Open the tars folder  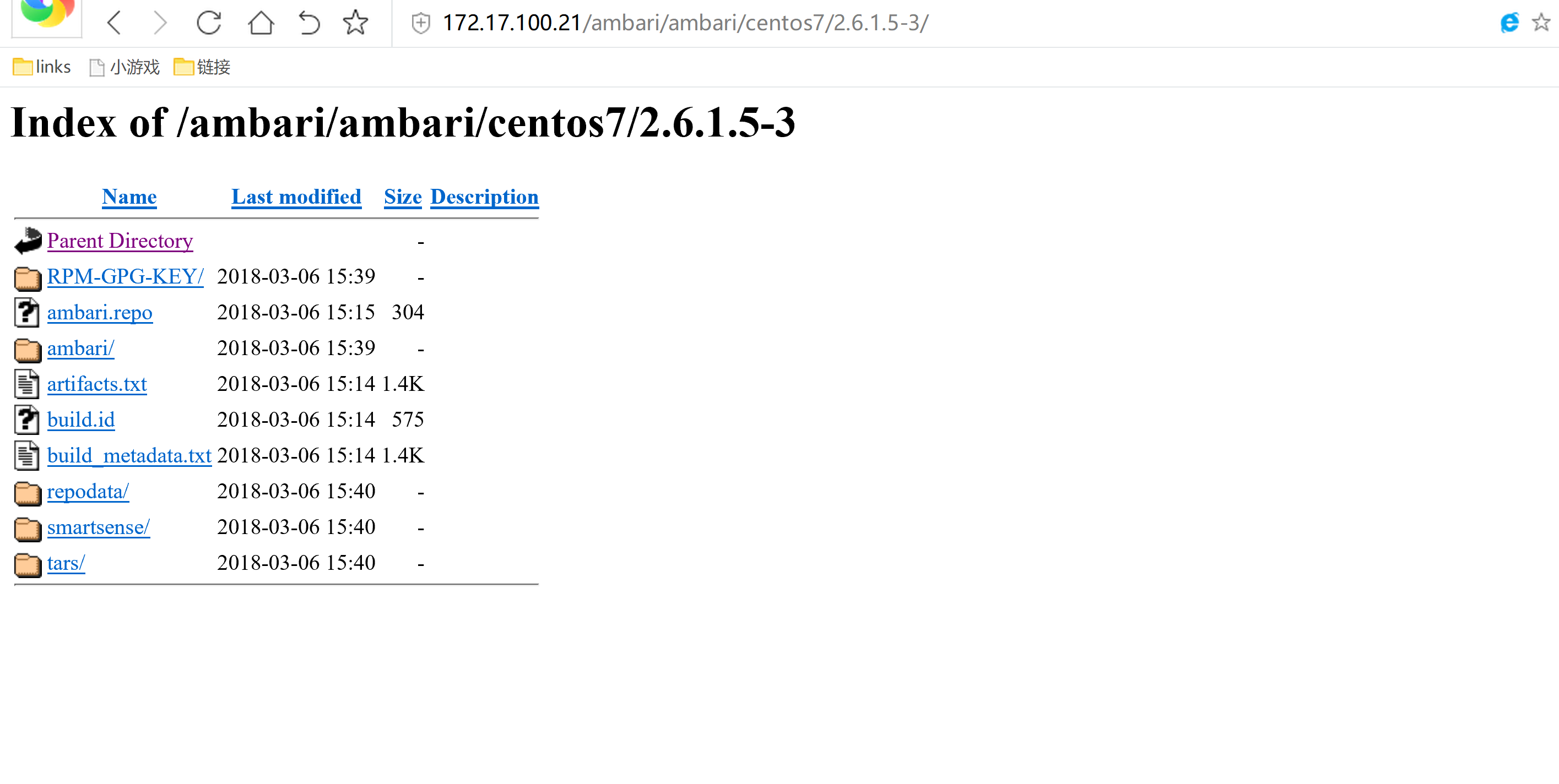(66, 562)
